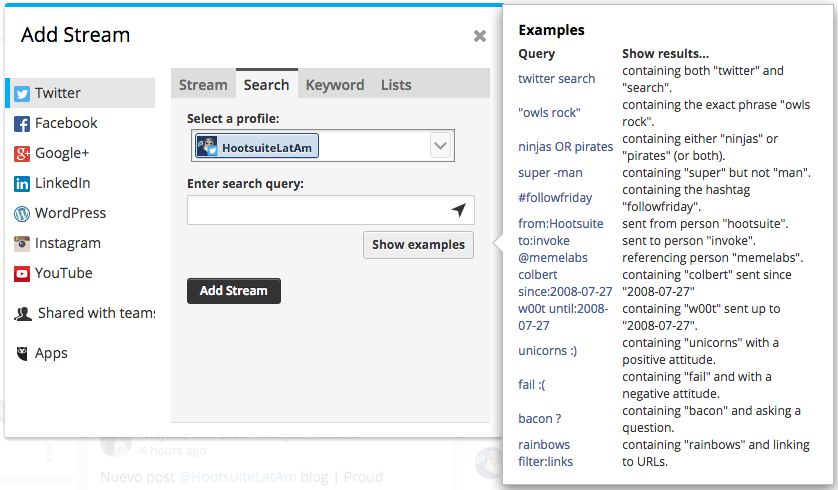
Task: Click the 'rainbows filter:links' example query
Action: 545,453
